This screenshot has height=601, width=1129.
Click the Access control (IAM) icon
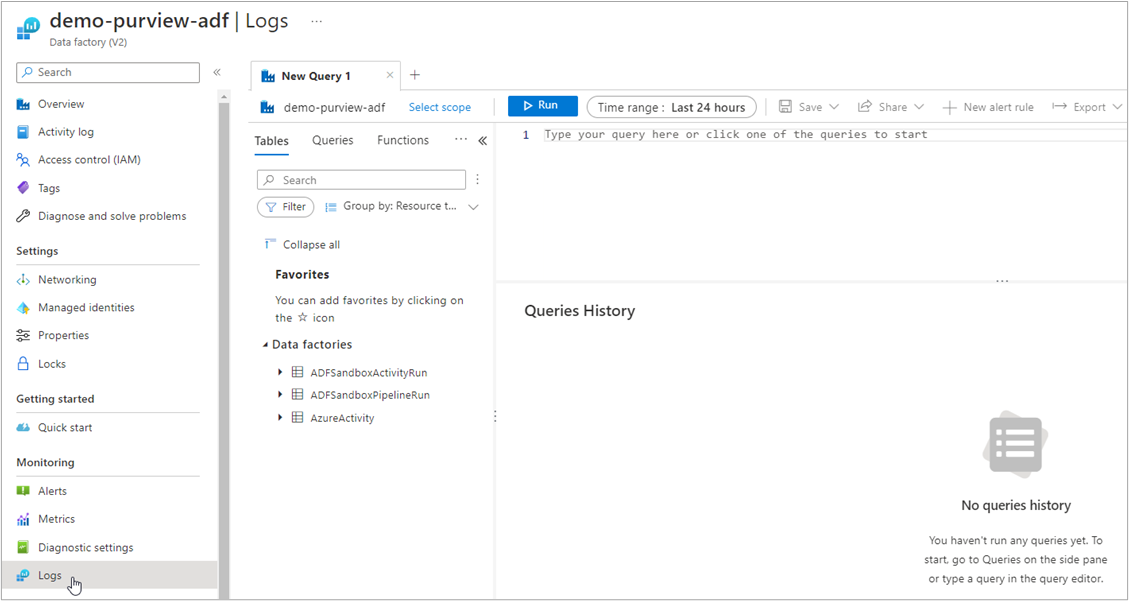click(23, 160)
